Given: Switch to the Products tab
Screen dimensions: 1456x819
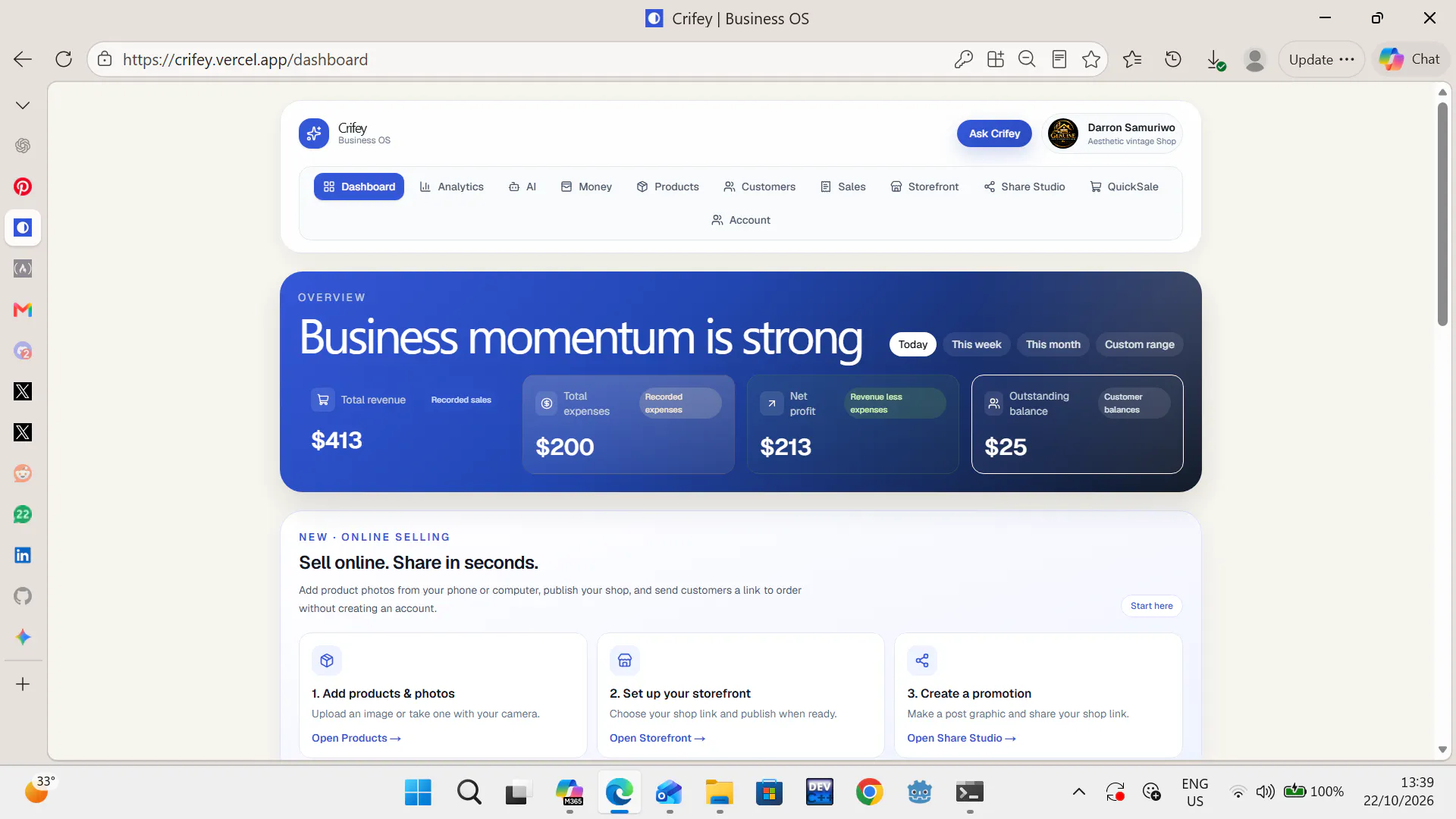Looking at the screenshot, I should tap(668, 187).
